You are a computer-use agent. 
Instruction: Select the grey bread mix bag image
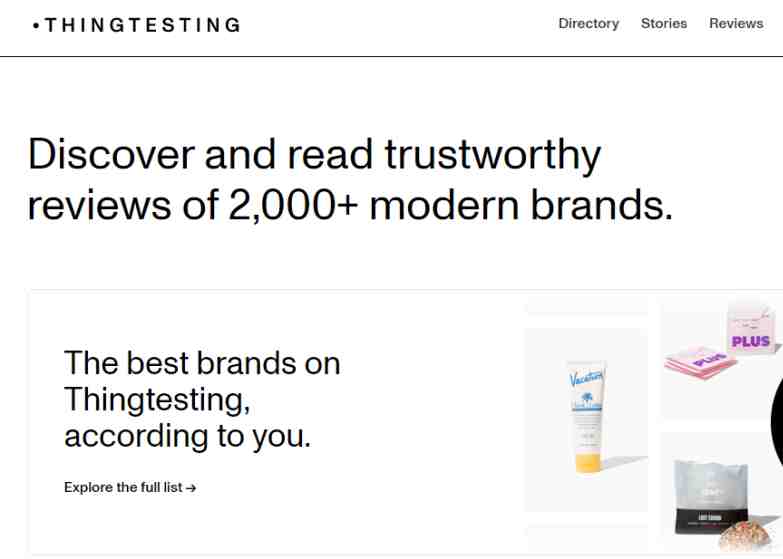click(x=711, y=498)
